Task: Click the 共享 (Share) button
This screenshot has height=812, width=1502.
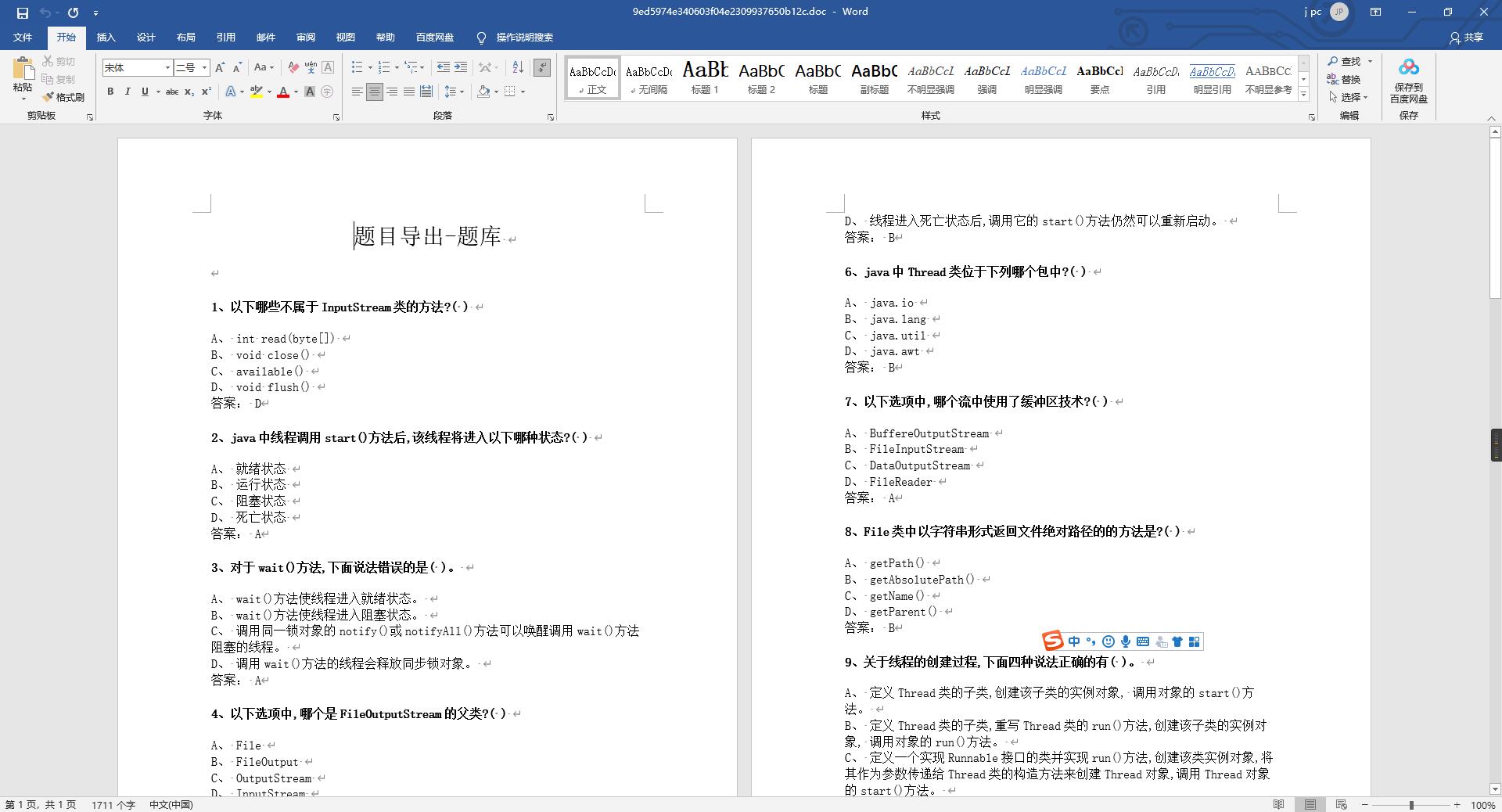Action: pos(1466,38)
